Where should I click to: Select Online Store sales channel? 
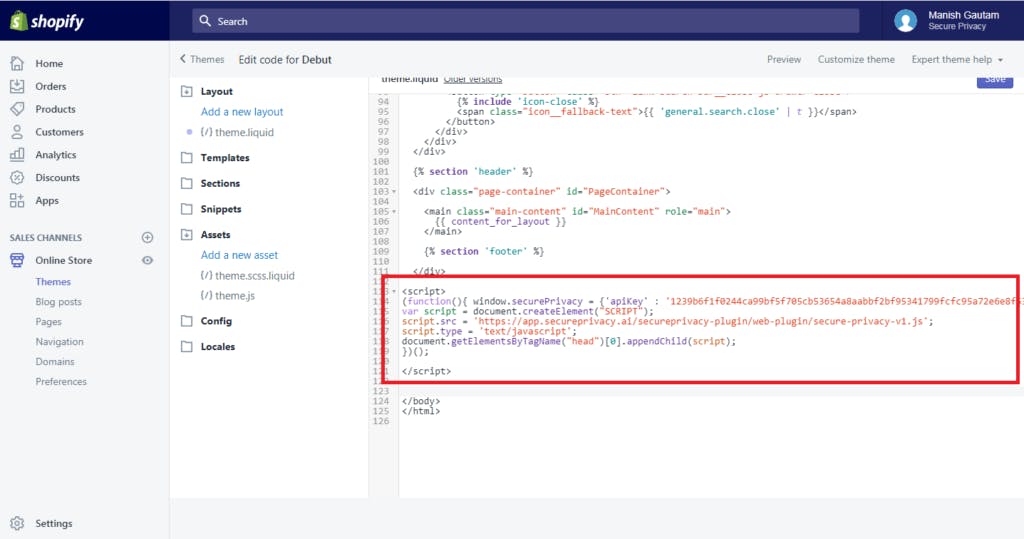(x=63, y=260)
